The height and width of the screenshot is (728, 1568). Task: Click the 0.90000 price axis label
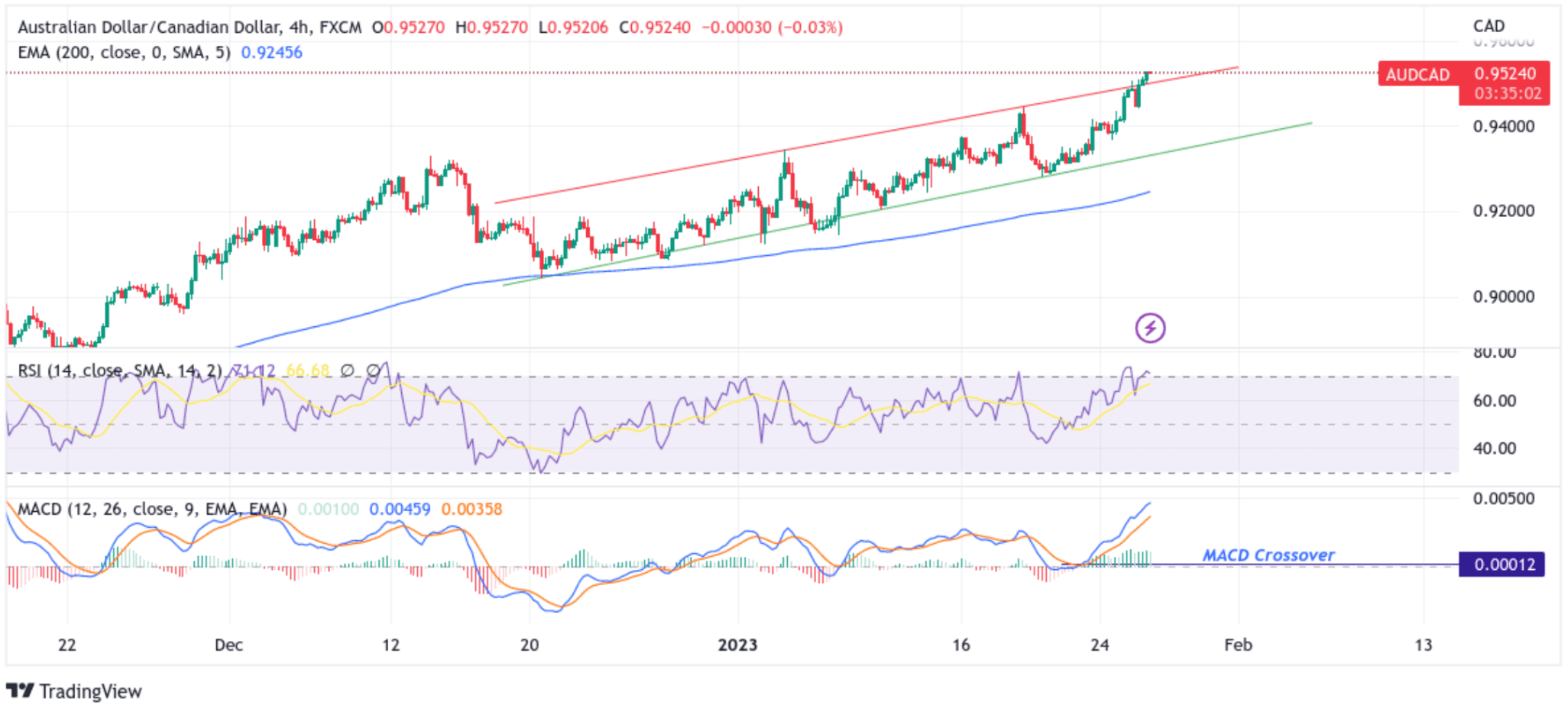click(1503, 297)
